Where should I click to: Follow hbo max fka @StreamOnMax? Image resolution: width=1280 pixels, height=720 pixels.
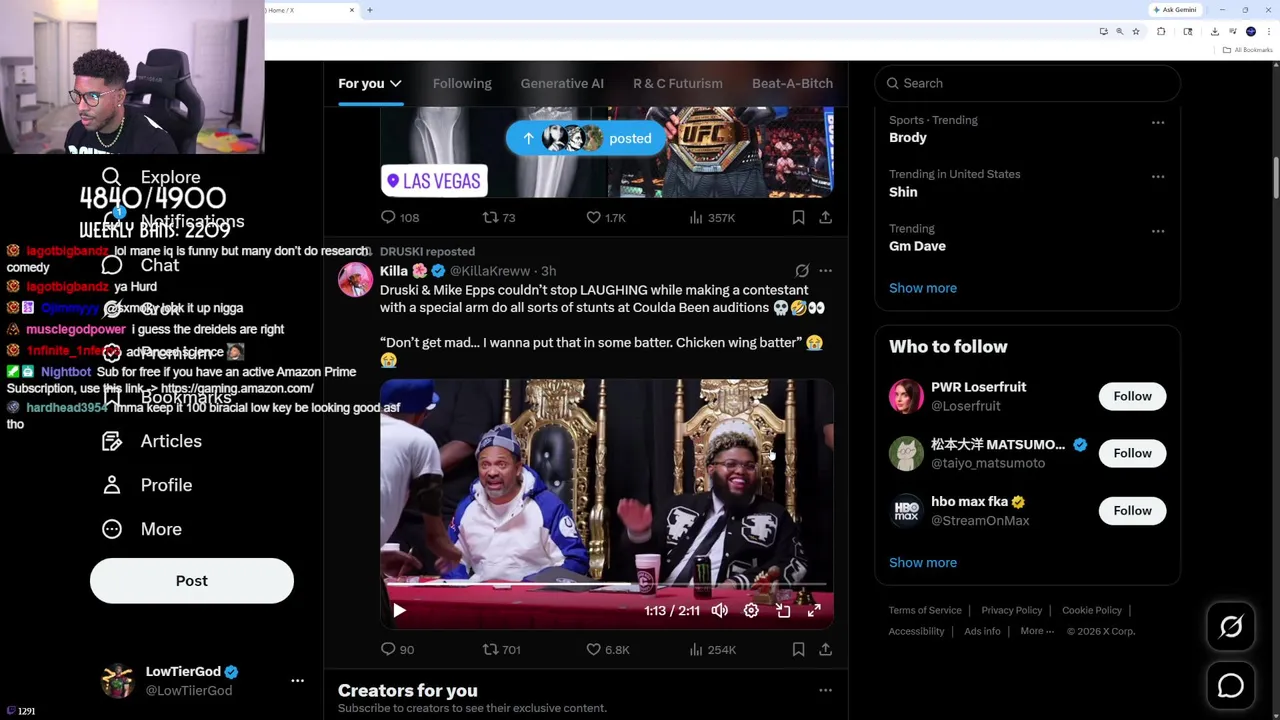click(x=1132, y=510)
